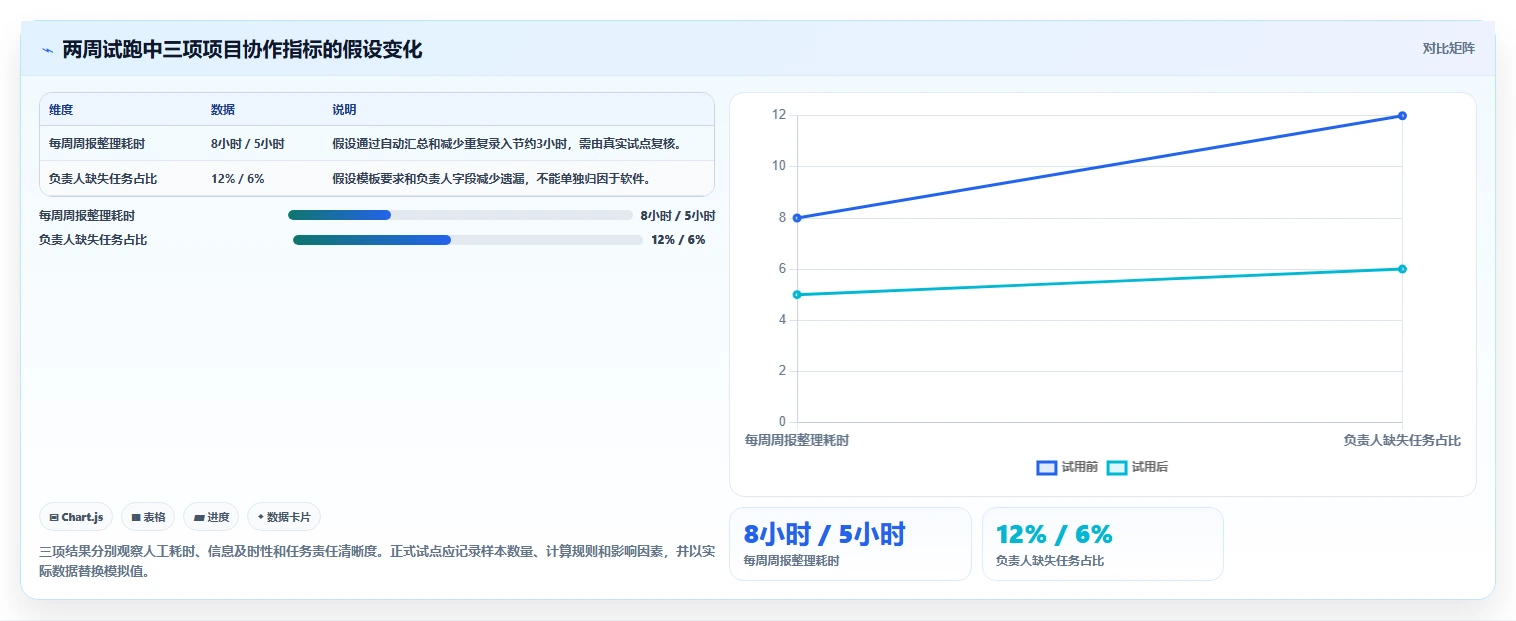Open the 12% / 6% data card
1516x621 pixels.
pyautogui.click(x=1103, y=544)
